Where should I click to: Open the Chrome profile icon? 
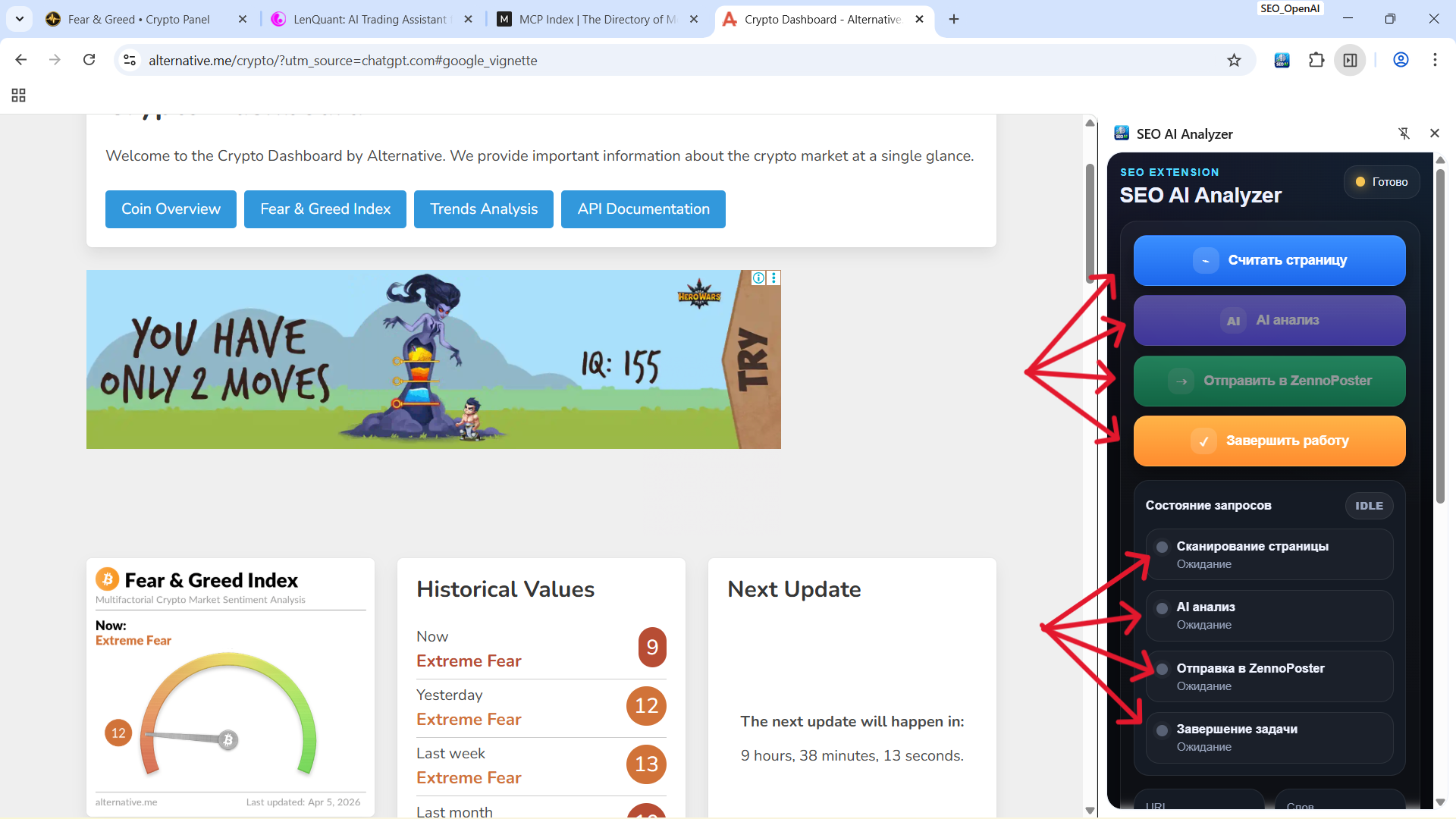1401,60
